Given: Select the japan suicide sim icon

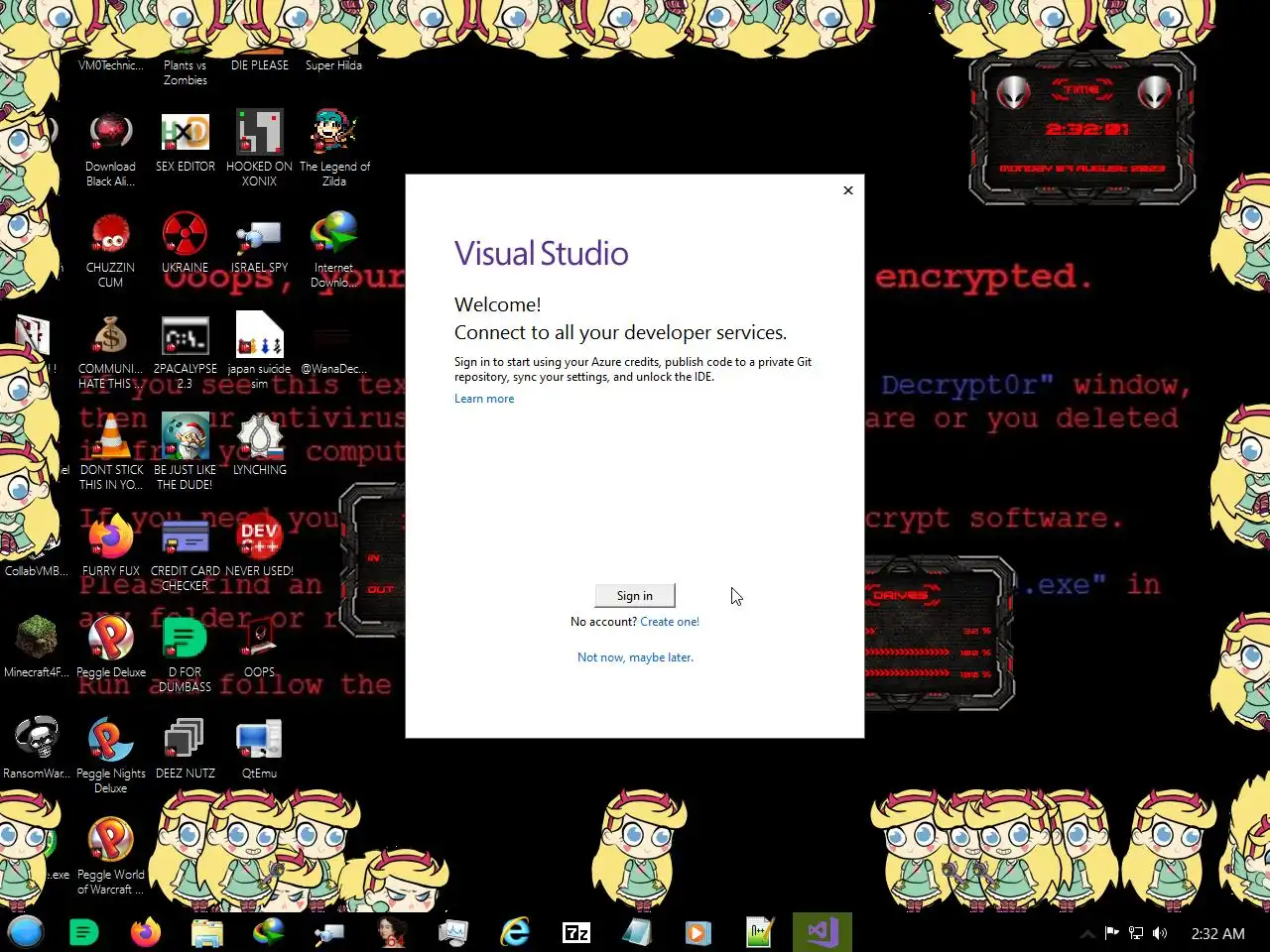Looking at the screenshot, I should [259, 351].
